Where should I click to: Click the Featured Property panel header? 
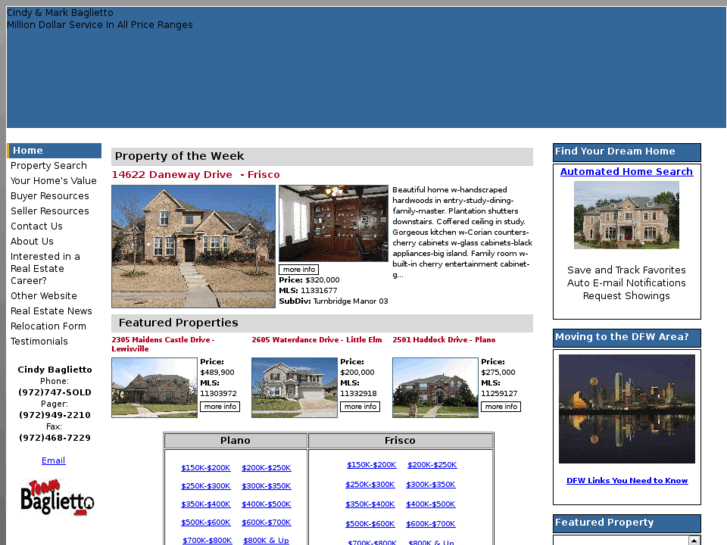pos(627,523)
